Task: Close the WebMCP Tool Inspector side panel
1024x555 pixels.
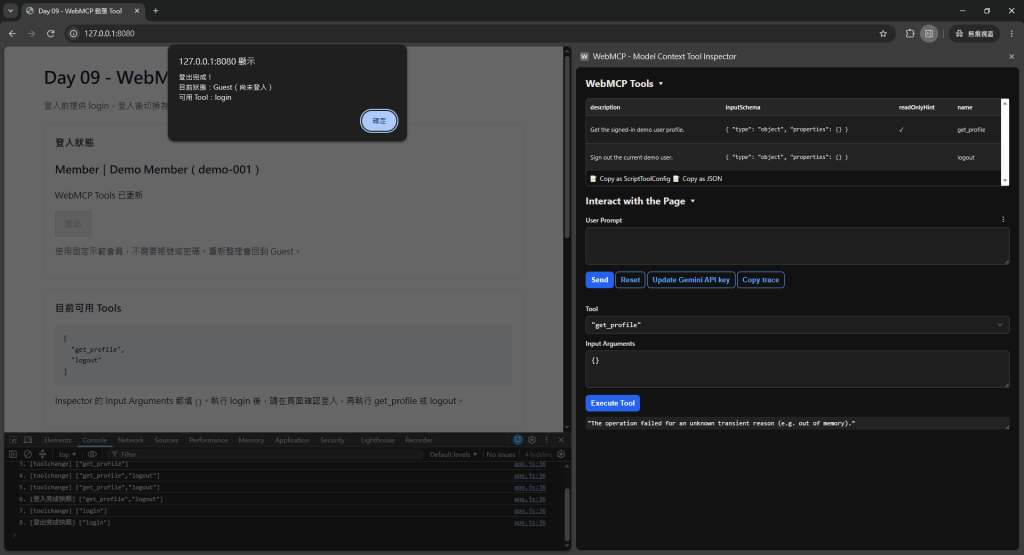Action: tap(1012, 57)
